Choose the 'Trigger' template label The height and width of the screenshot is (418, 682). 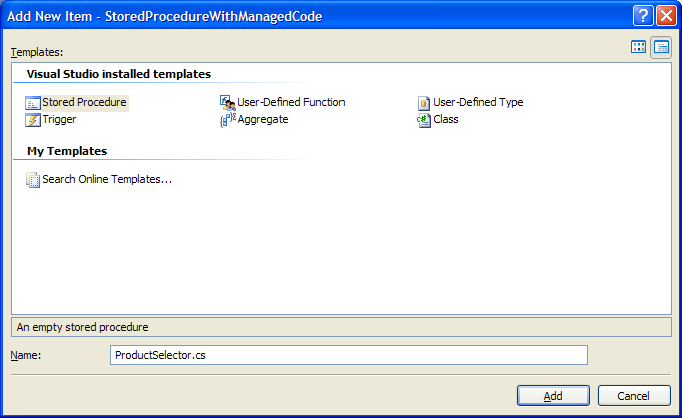point(59,119)
